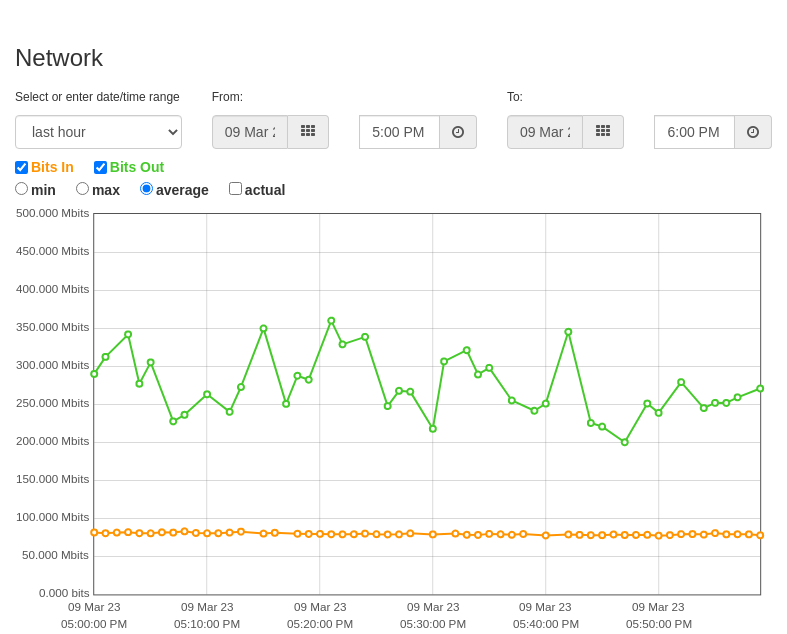Open the To time clock picker icon
787x634 pixels.
753,132
